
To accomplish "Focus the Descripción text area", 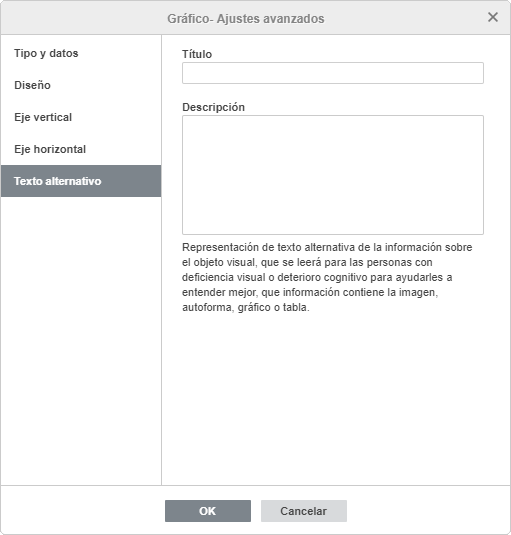I will (x=333, y=175).
